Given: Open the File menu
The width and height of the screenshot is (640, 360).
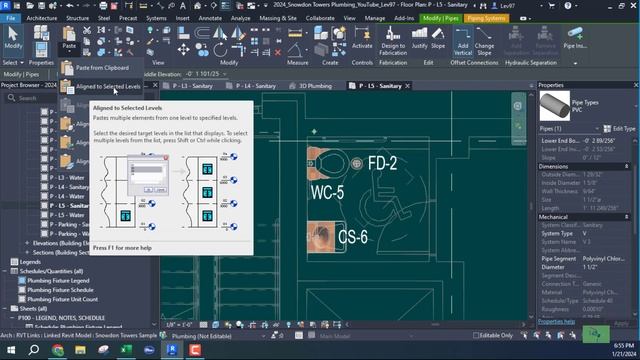Looking at the screenshot, I should 11,18.
